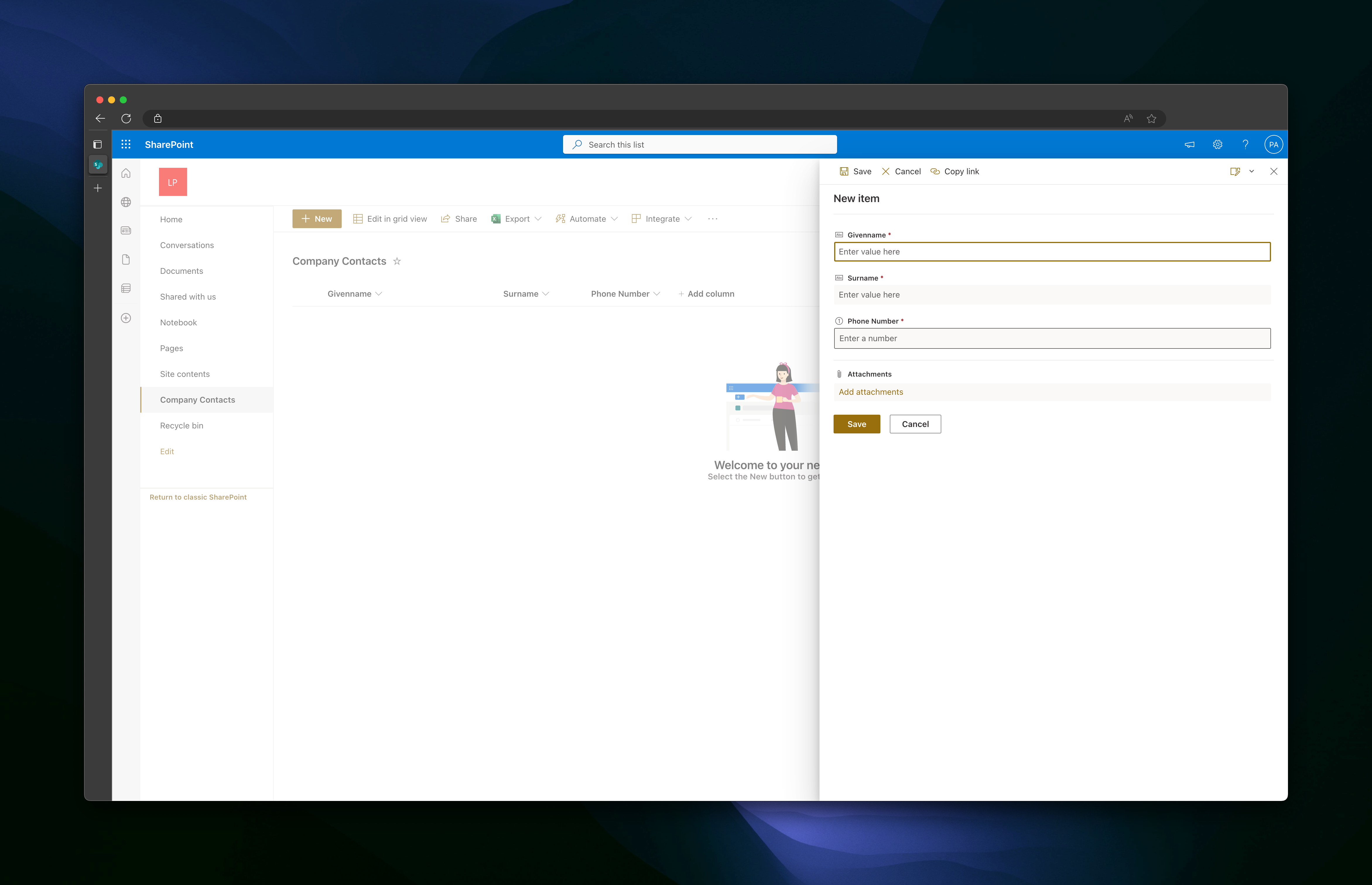1372x885 pixels.
Task: Navigate to Home in site navigation
Action: click(x=171, y=219)
